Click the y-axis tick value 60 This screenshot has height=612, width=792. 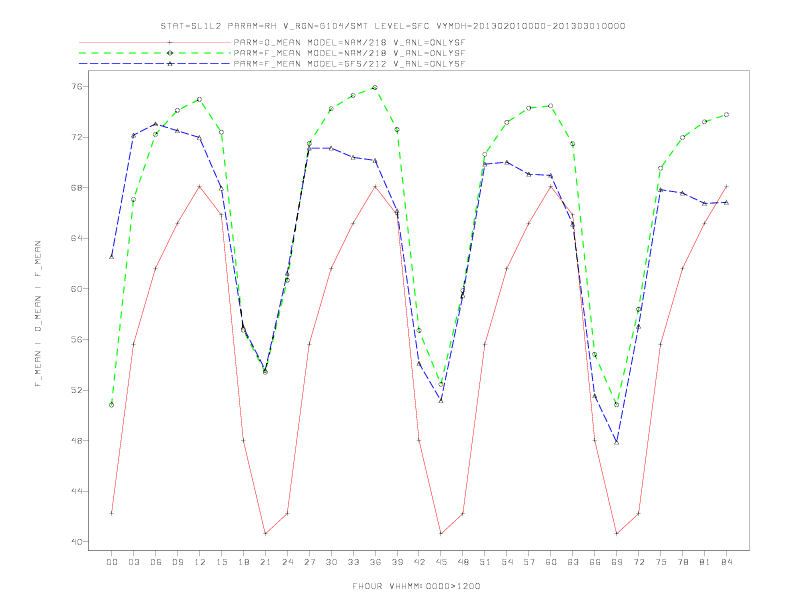click(x=77, y=289)
